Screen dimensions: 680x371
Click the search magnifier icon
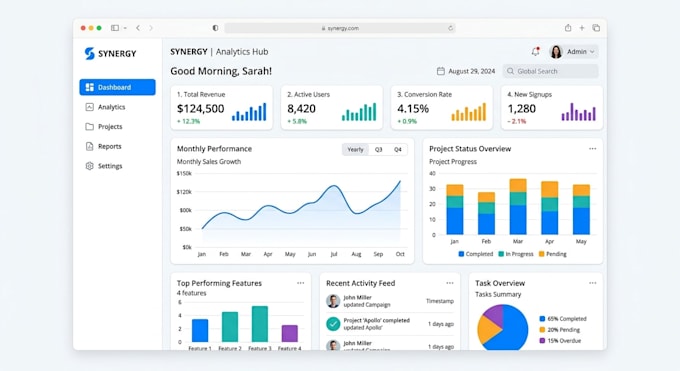[x=510, y=71]
